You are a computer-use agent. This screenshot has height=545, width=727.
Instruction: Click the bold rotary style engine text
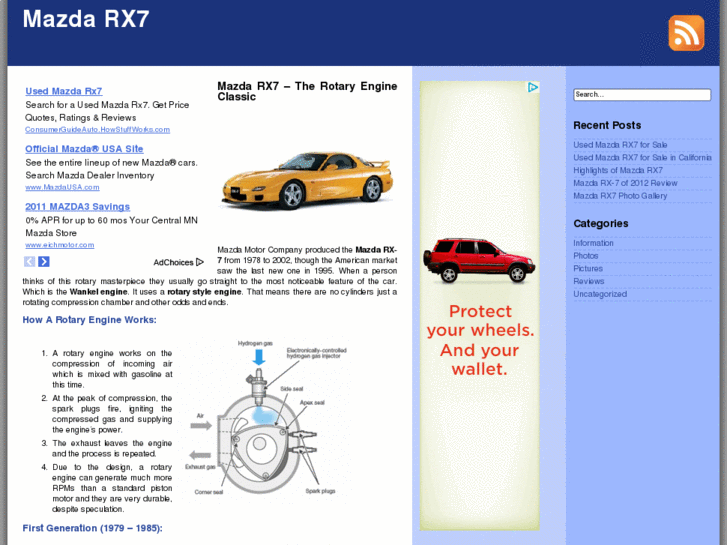coord(204,292)
